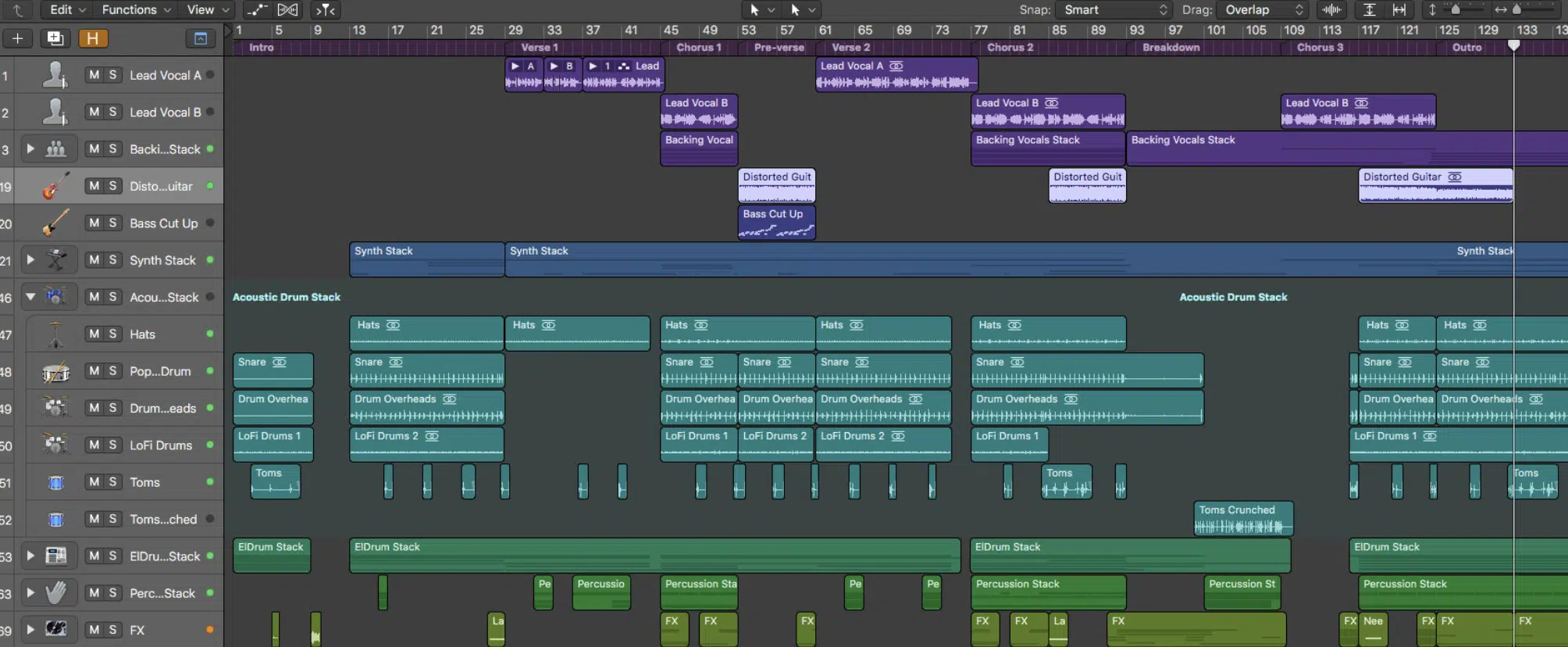The image size is (1568, 647).
Task: Open the Edit menu
Action: 68,10
